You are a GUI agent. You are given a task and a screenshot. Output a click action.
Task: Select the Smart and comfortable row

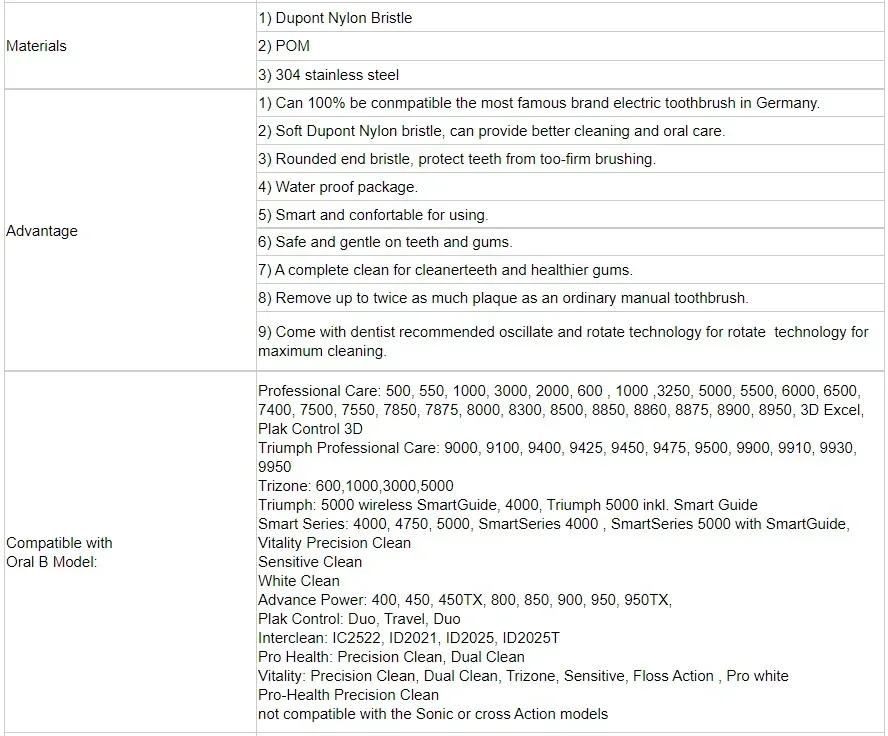[x=373, y=215]
